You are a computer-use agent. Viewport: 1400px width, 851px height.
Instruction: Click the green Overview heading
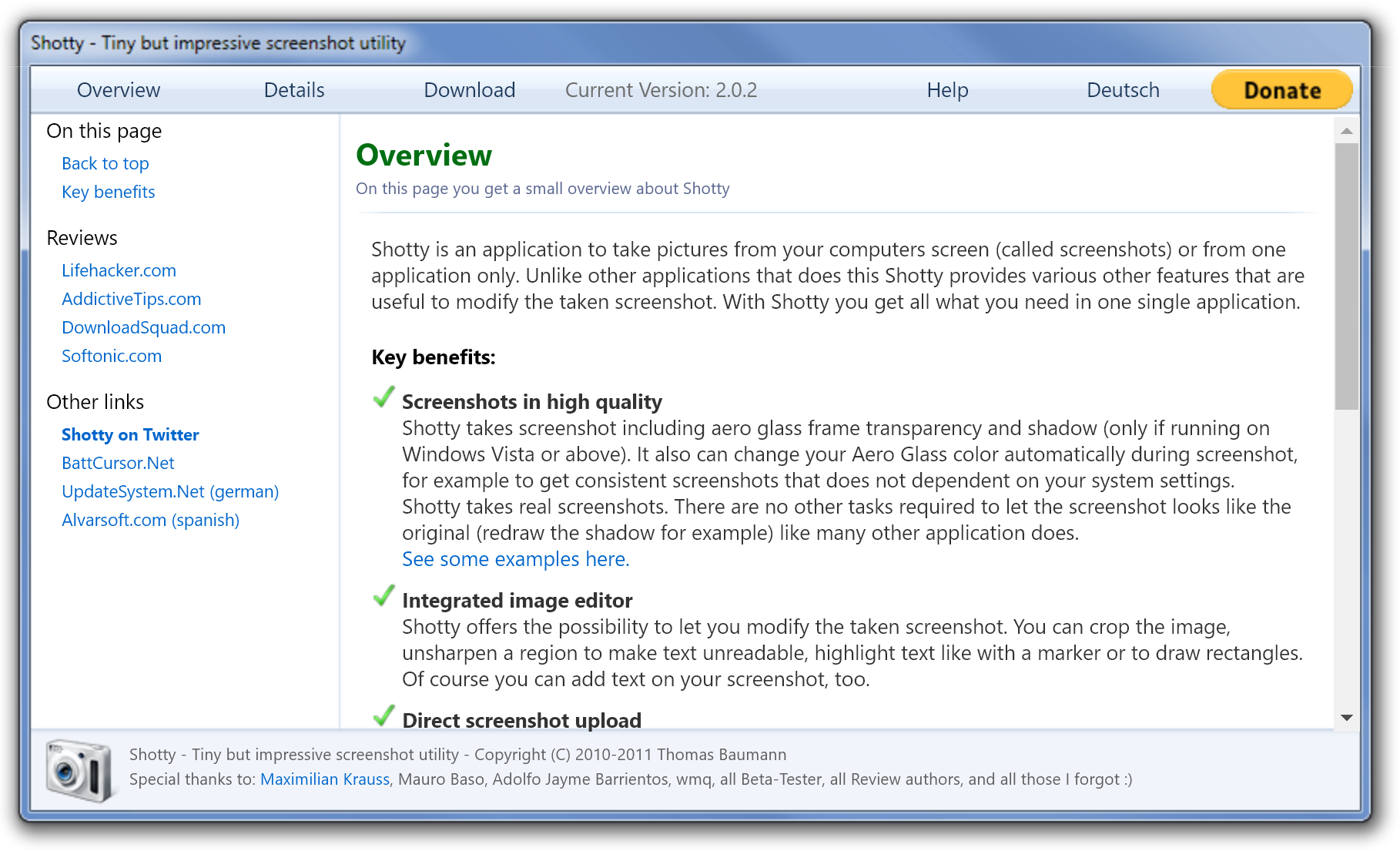(x=424, y=156)
